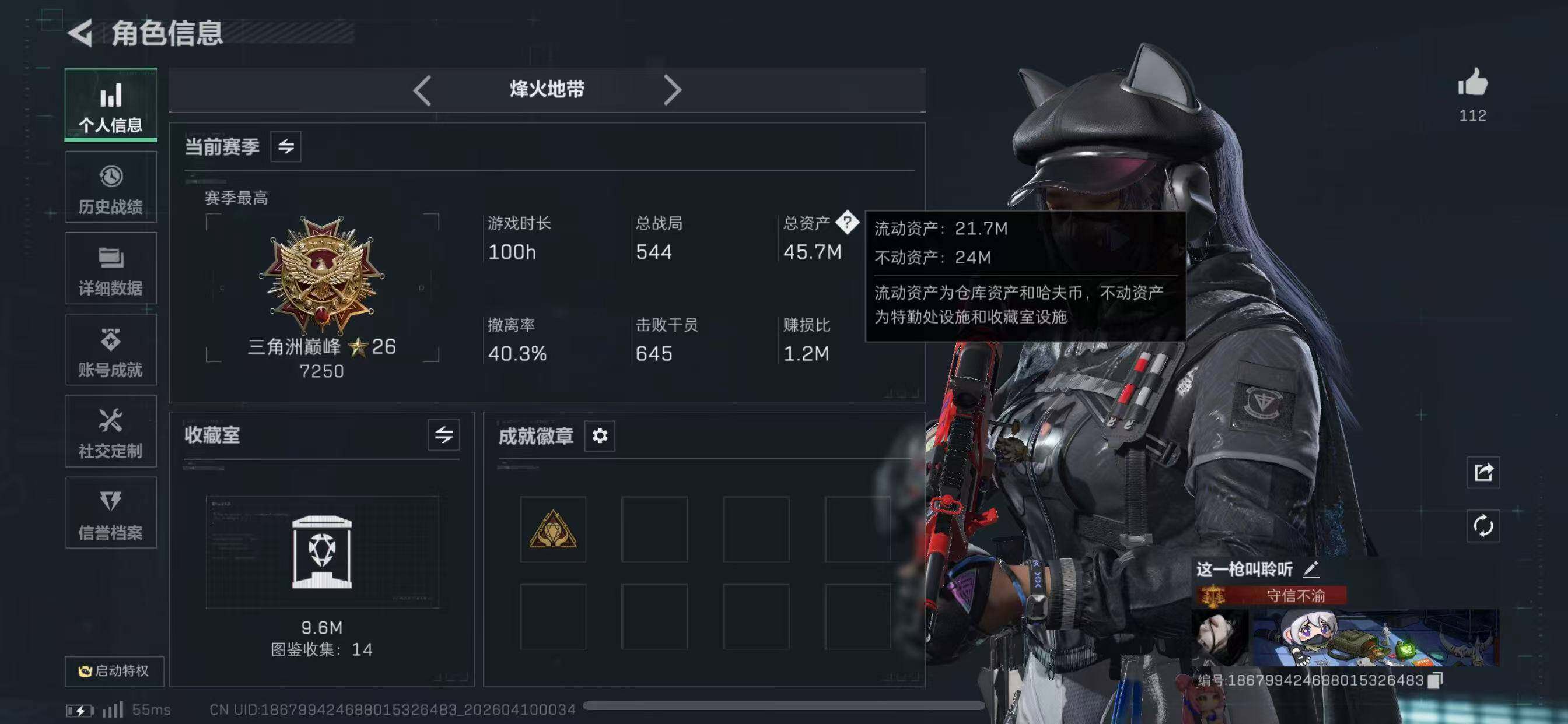Click the refresh character model icon

click(x=1483, y=526)
